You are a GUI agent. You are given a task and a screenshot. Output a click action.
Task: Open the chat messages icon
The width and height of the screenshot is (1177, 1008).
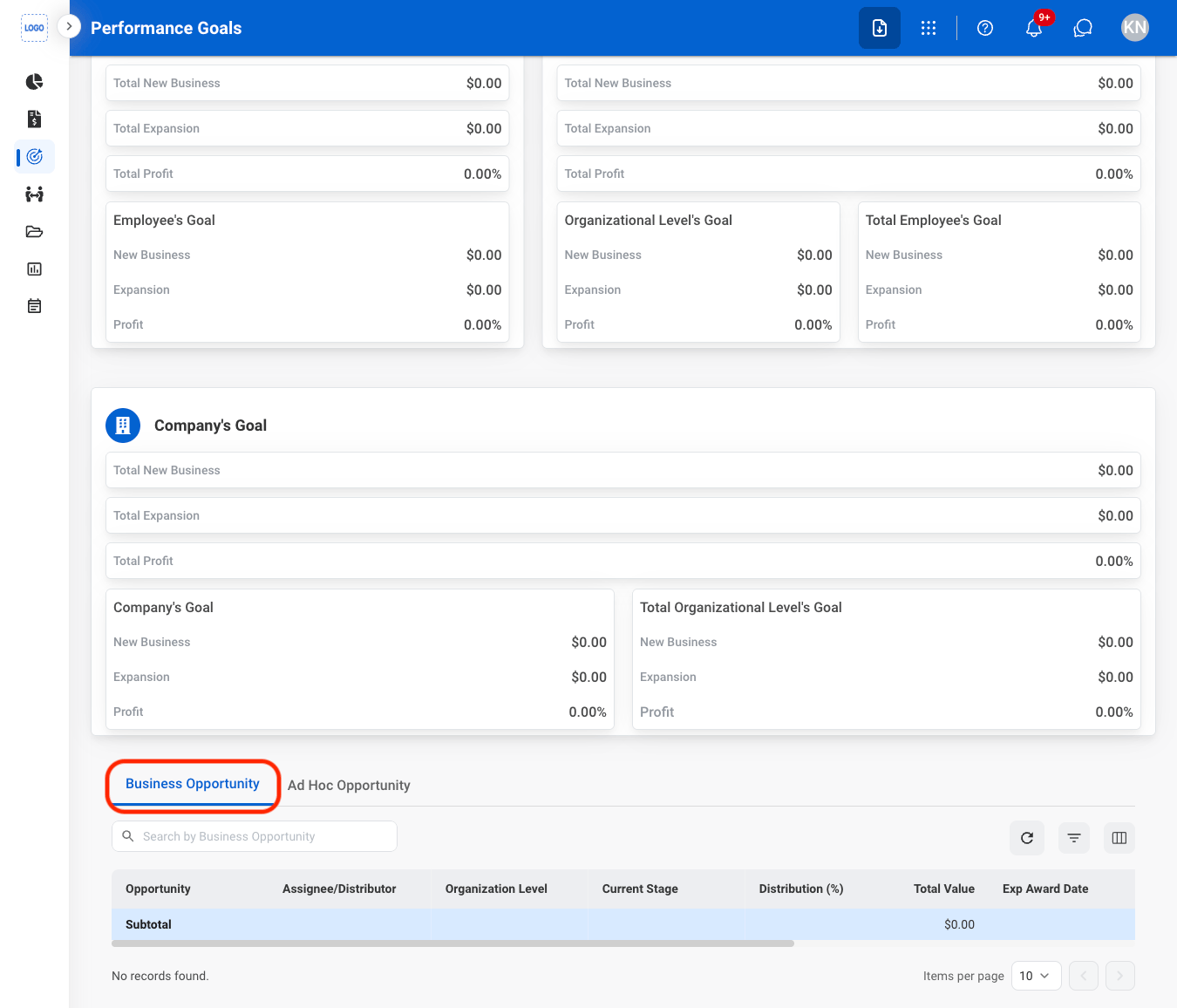point(1083,28)
